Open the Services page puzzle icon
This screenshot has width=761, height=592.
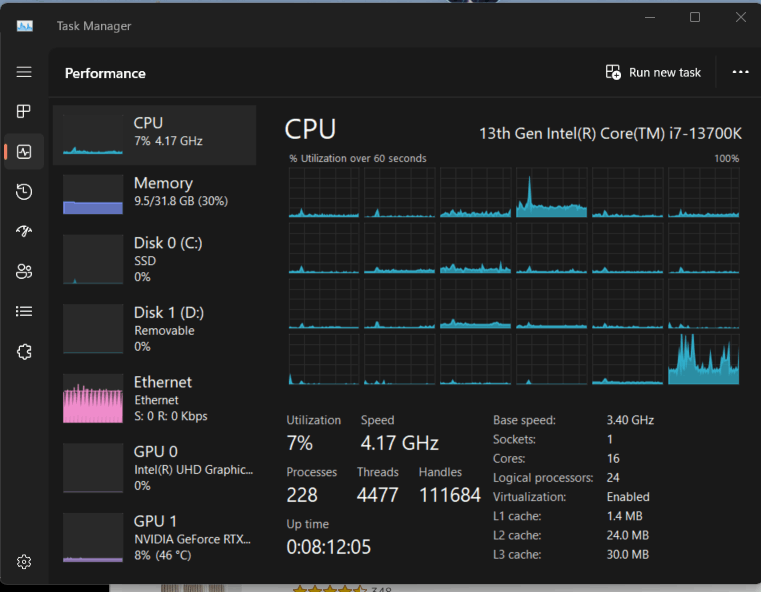pos(24,351)
